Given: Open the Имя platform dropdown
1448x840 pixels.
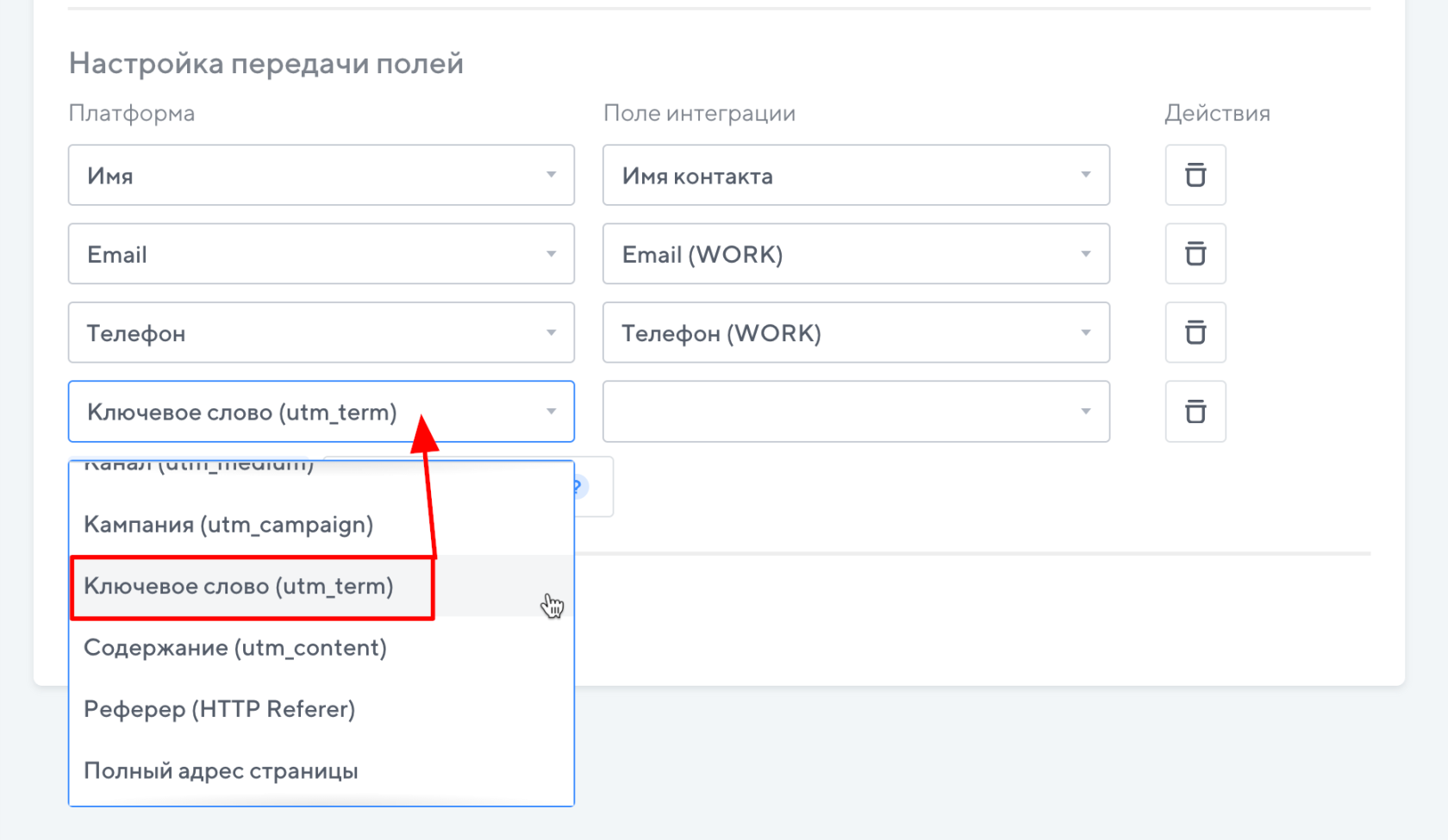Looking at the screenshot, I should coord(321,175).
